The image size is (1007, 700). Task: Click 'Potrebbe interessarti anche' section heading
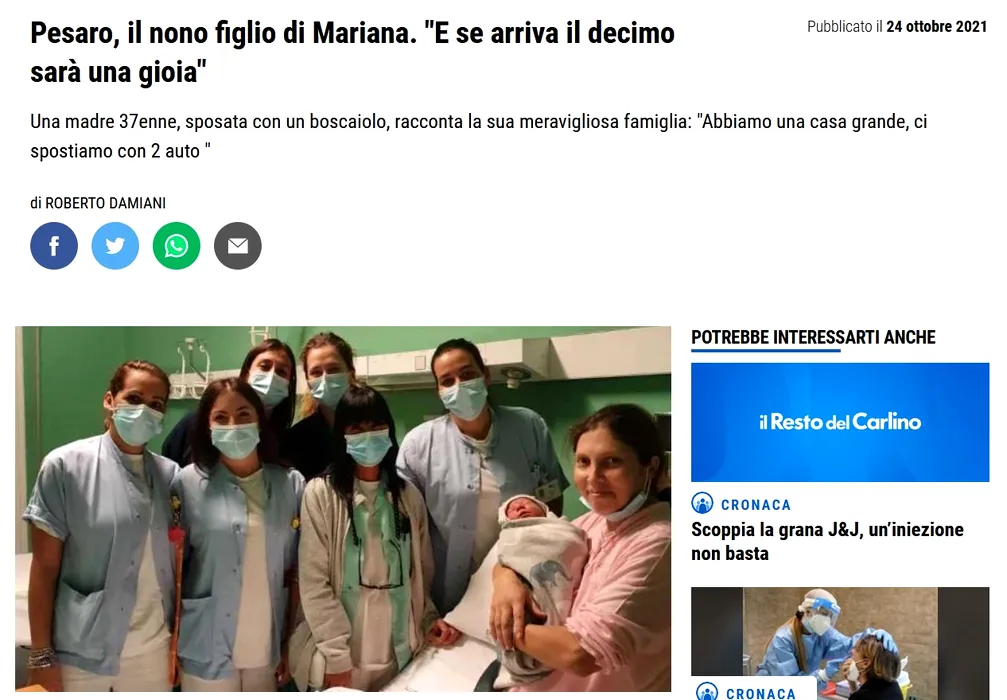(813, 337)
